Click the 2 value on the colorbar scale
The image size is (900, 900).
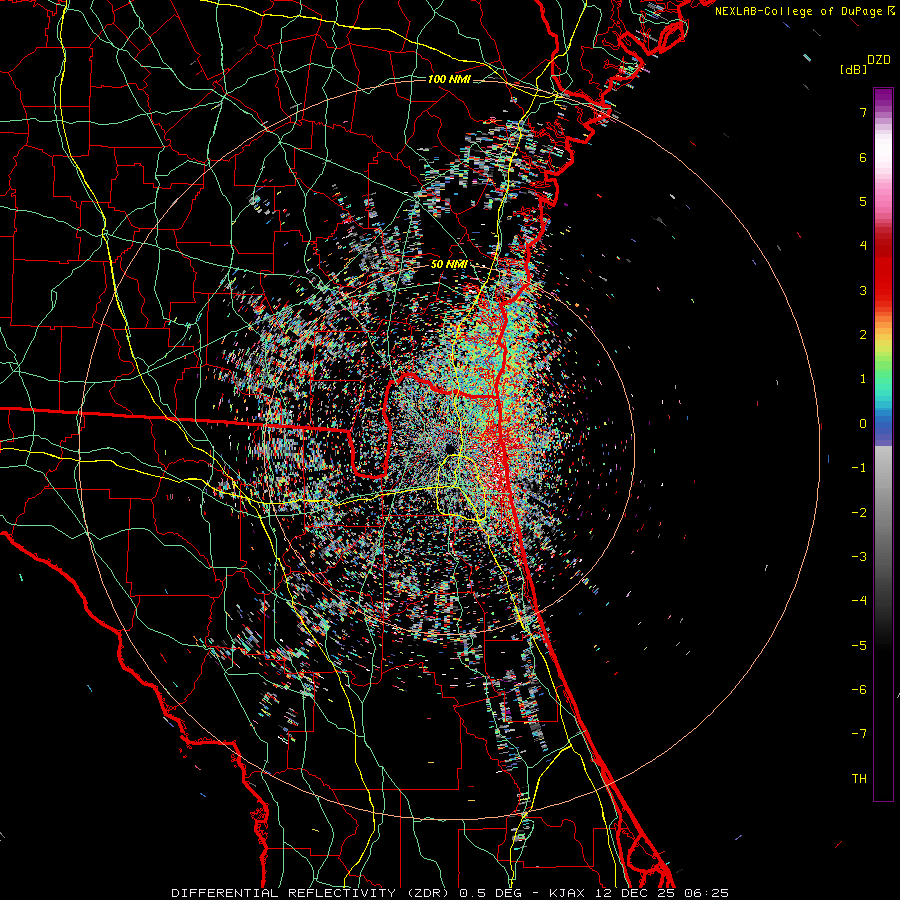(x=863, y=335)
